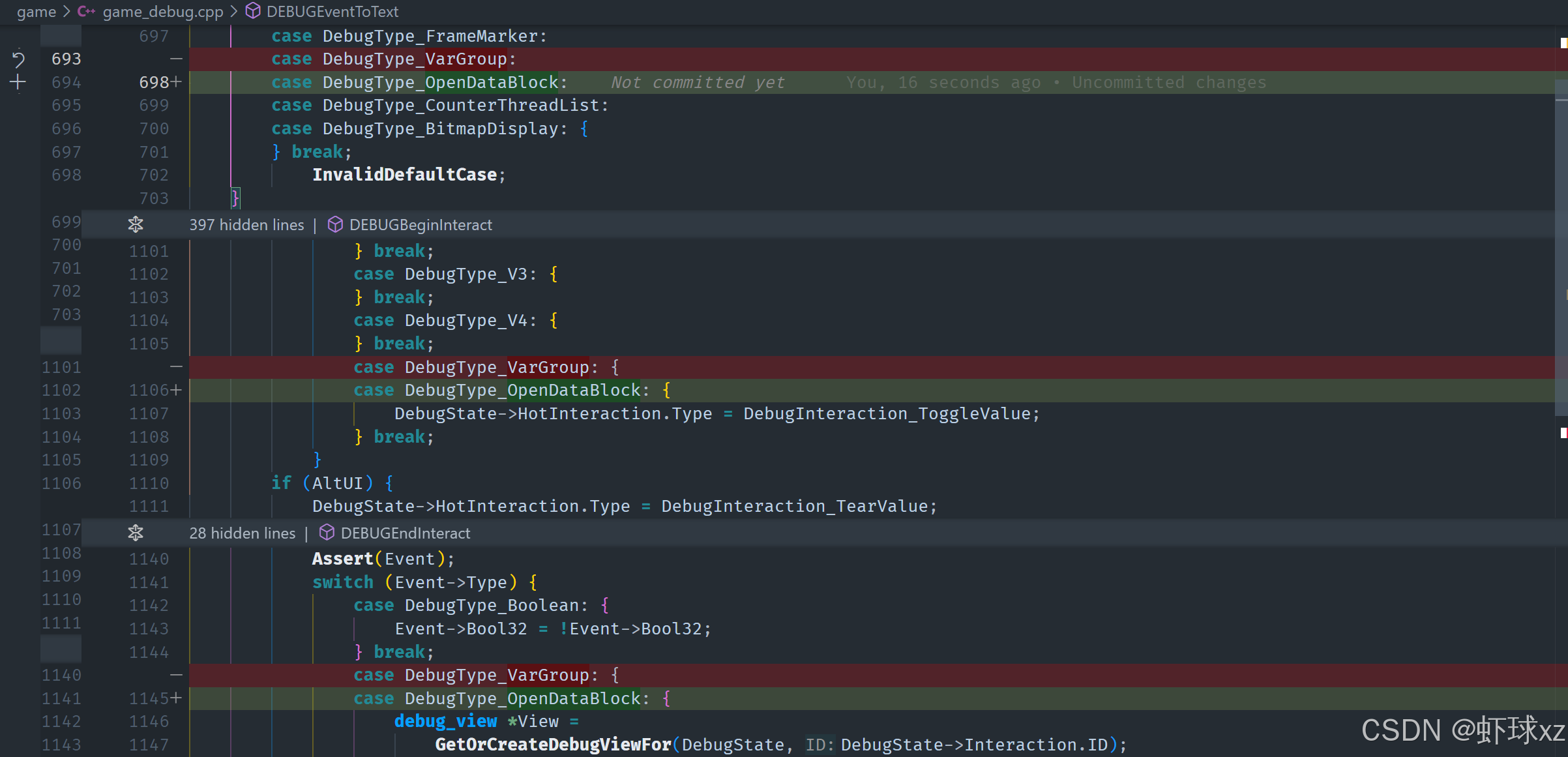
Task: Jump to DEBUGBeginInteract symbol link
Action: (421, 225)
